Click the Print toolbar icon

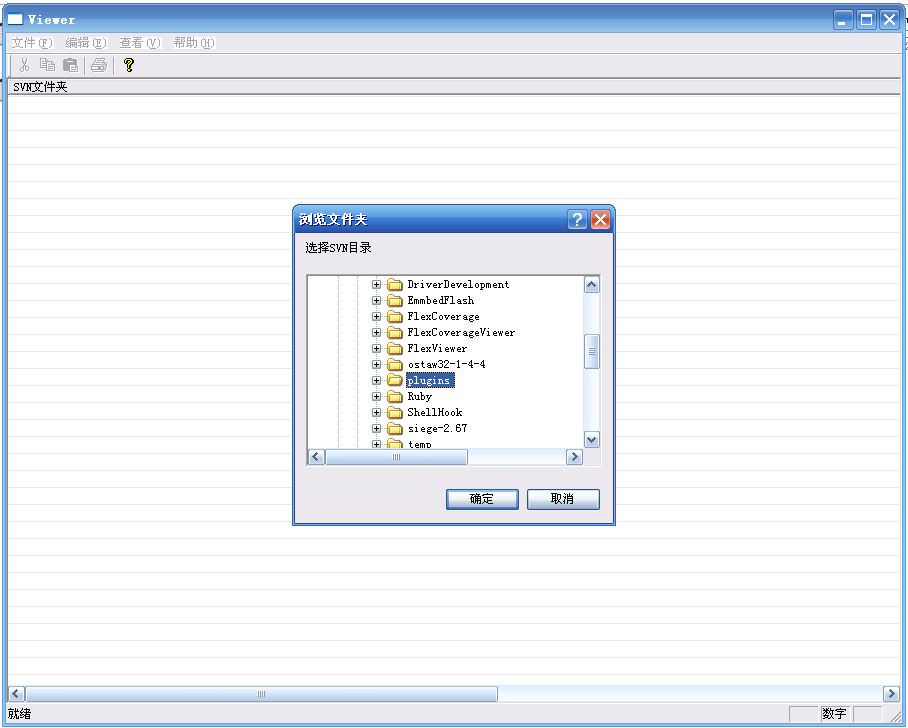point(99,65)
